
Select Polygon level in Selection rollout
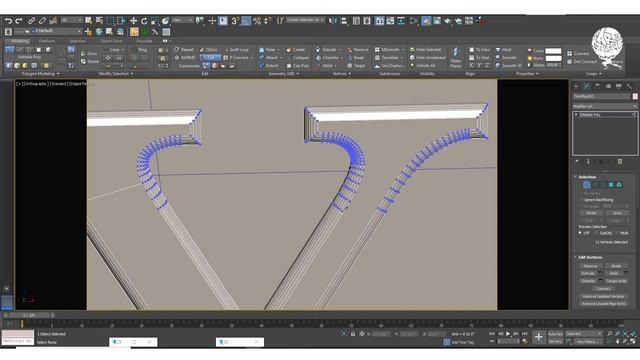tap(611, 185)
